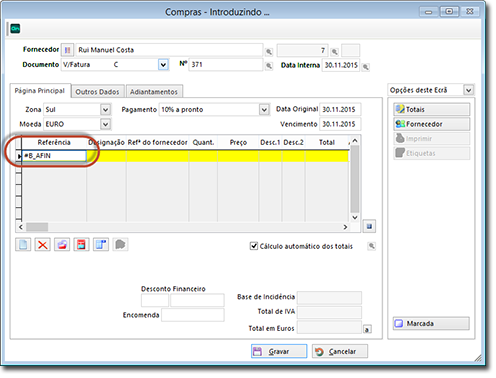
Task: Click the green On icon in toolbar
Action: pyautogui.click(x=15, y=29)
